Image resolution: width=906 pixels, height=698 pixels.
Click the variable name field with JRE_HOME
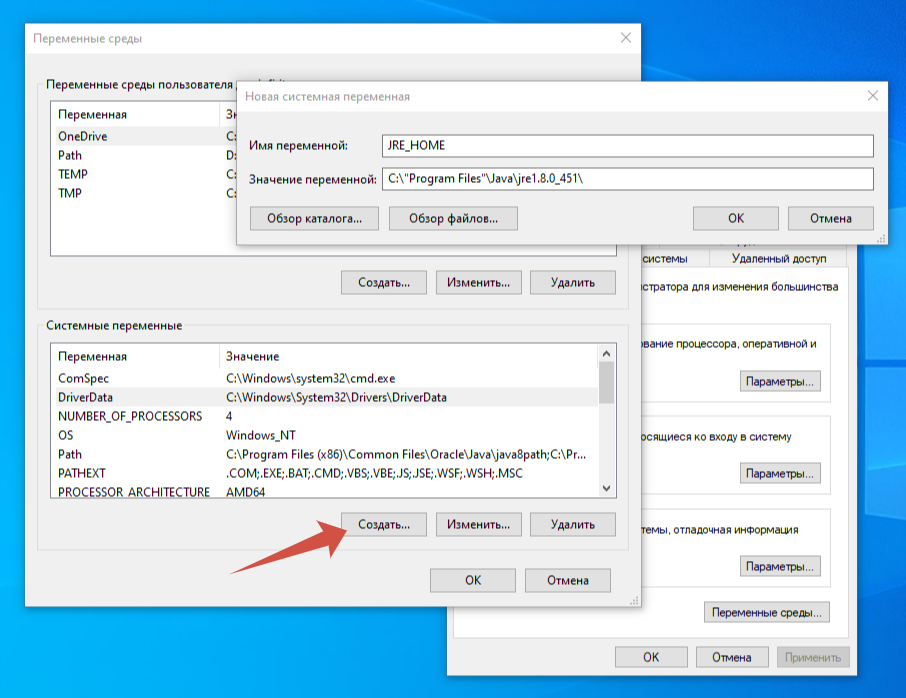point(627,146)
